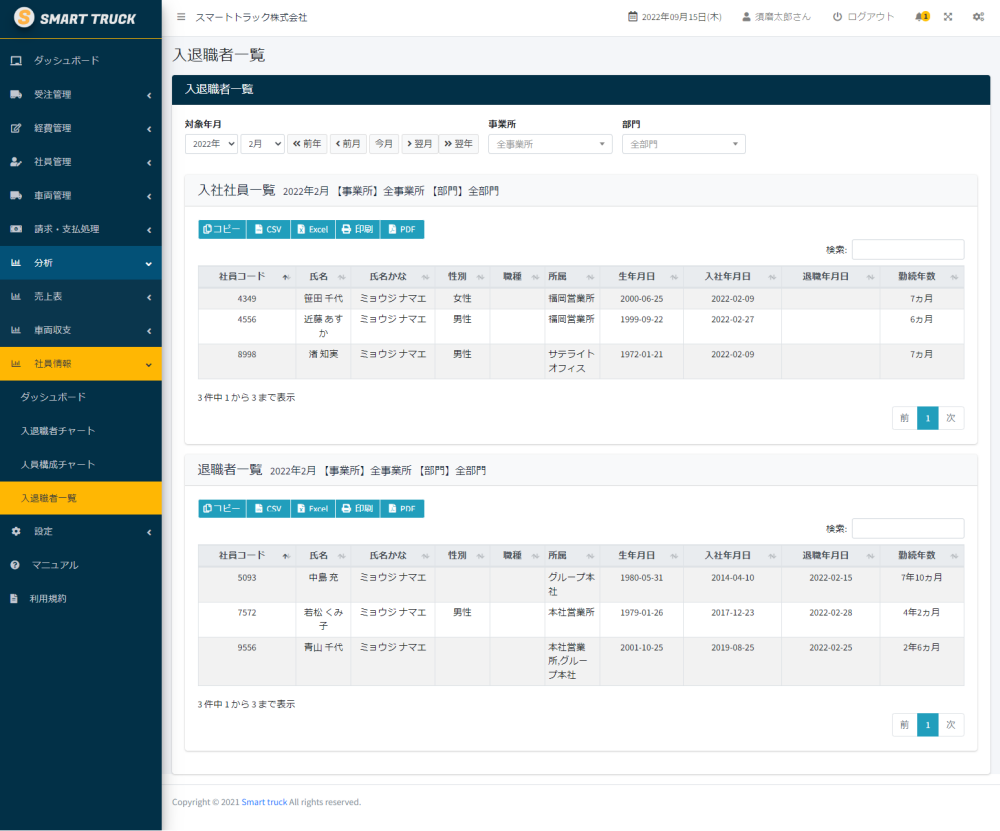Expand the 受注管理 sidebar menu
The height and width of the screenshot is (831, 1000).
(x=80, y=95)
